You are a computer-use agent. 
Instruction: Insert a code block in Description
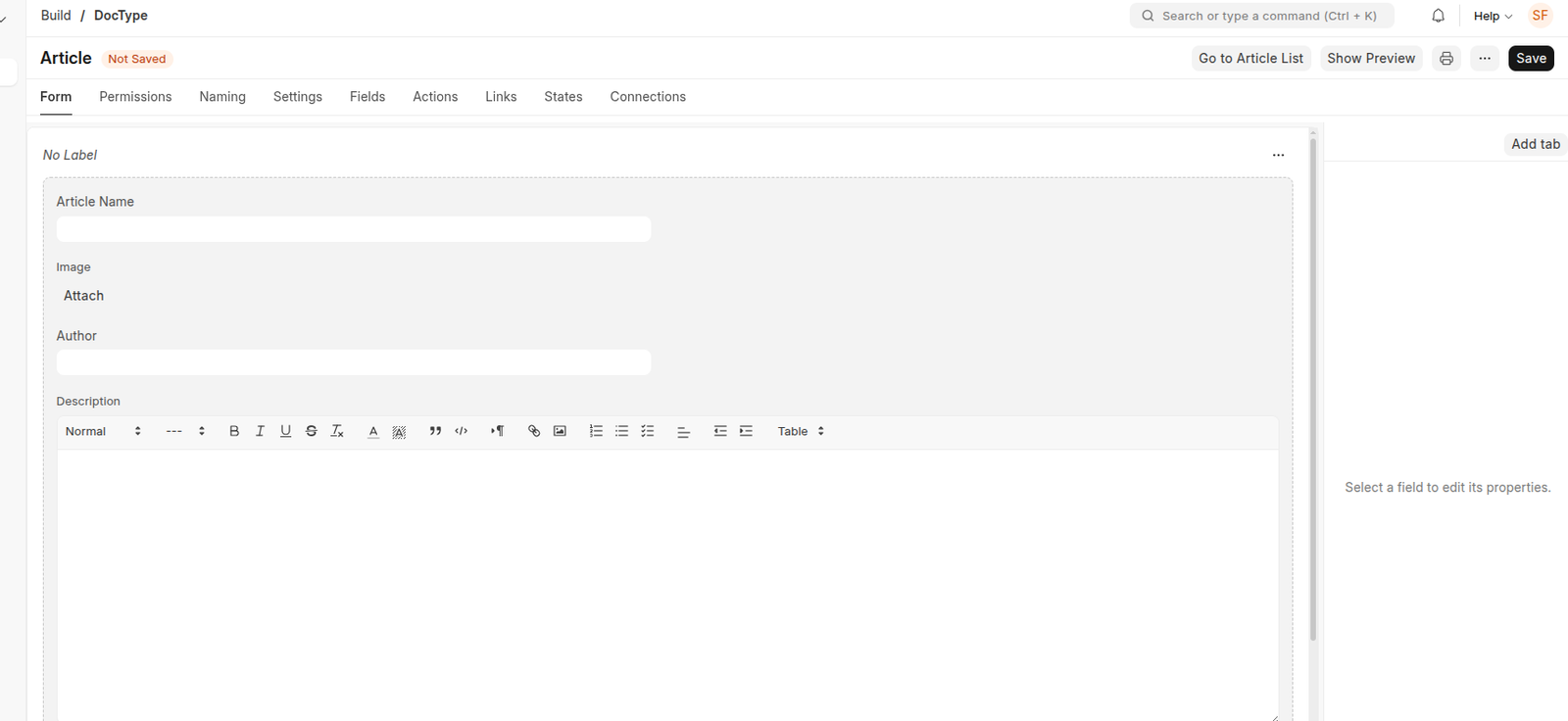coord(462,431)
